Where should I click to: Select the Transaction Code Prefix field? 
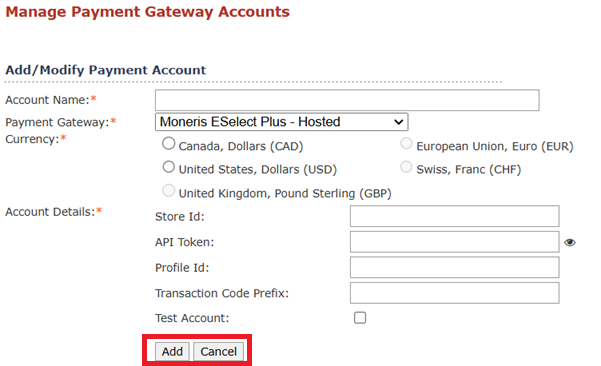coord(455,293)
